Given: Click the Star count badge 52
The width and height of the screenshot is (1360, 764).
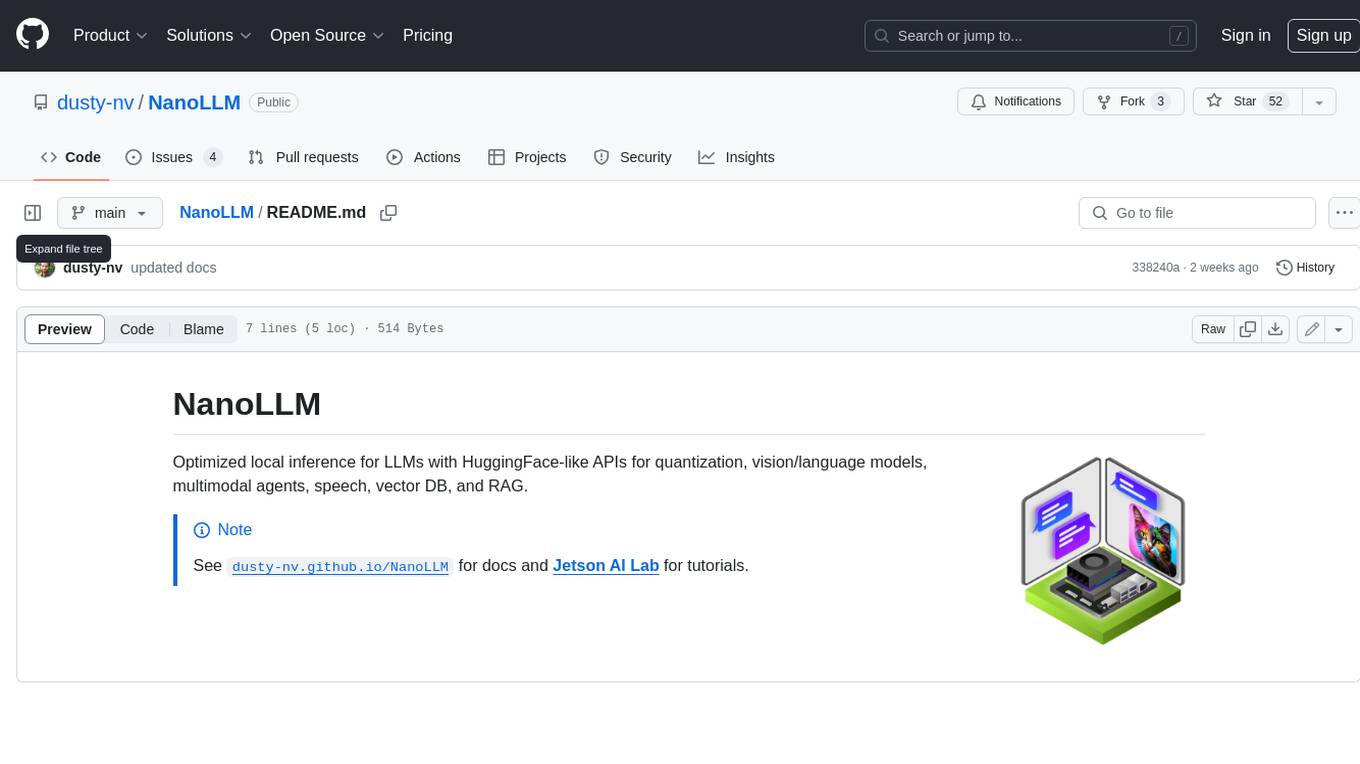Looking at the screenshot, I should pyautogui.click(x=1275, y=102).
